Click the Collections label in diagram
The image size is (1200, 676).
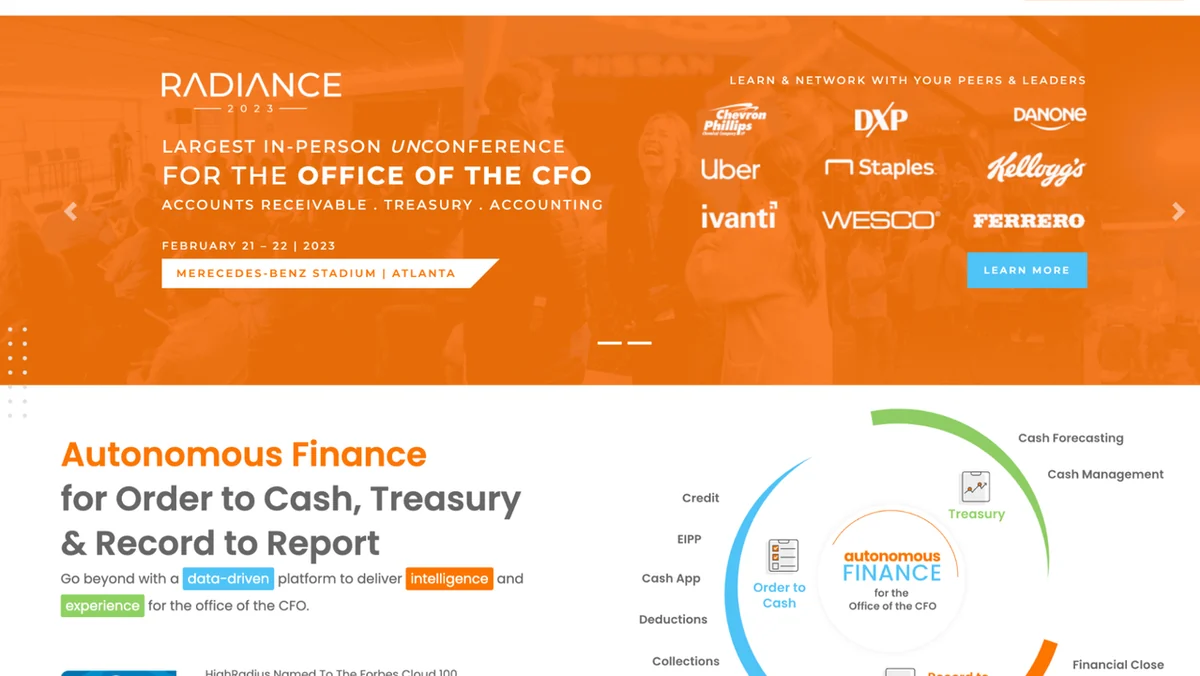pos(685,661)
